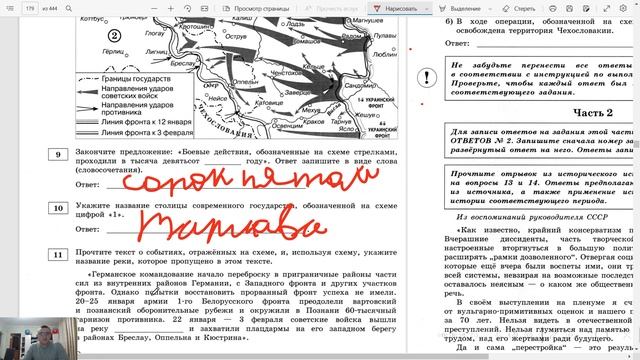640x360 pixels.
Task: Select the Нарисовать drawing tool
Action: point(395,9)
